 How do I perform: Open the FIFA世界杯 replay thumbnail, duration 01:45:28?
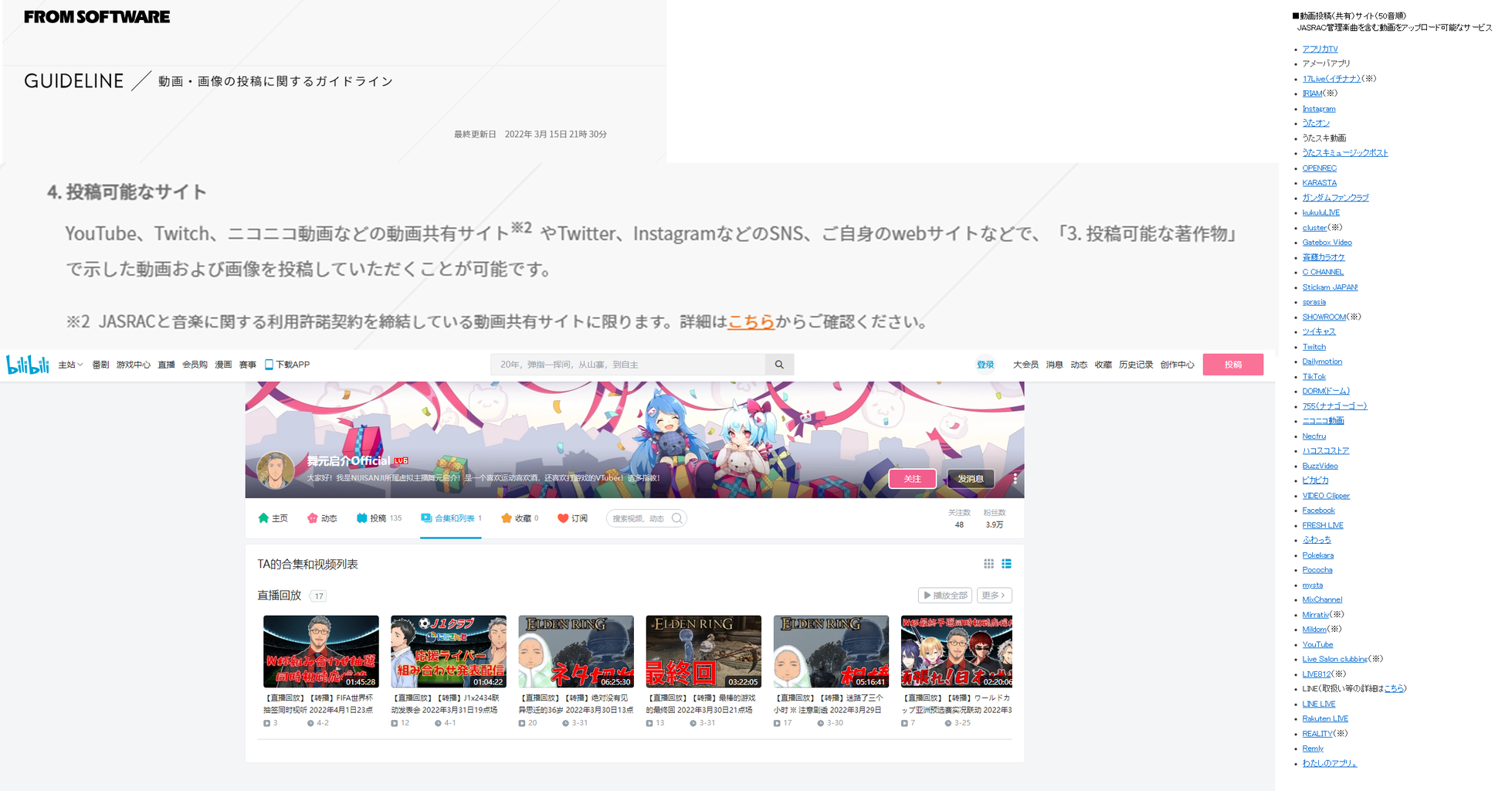[321, 651]
